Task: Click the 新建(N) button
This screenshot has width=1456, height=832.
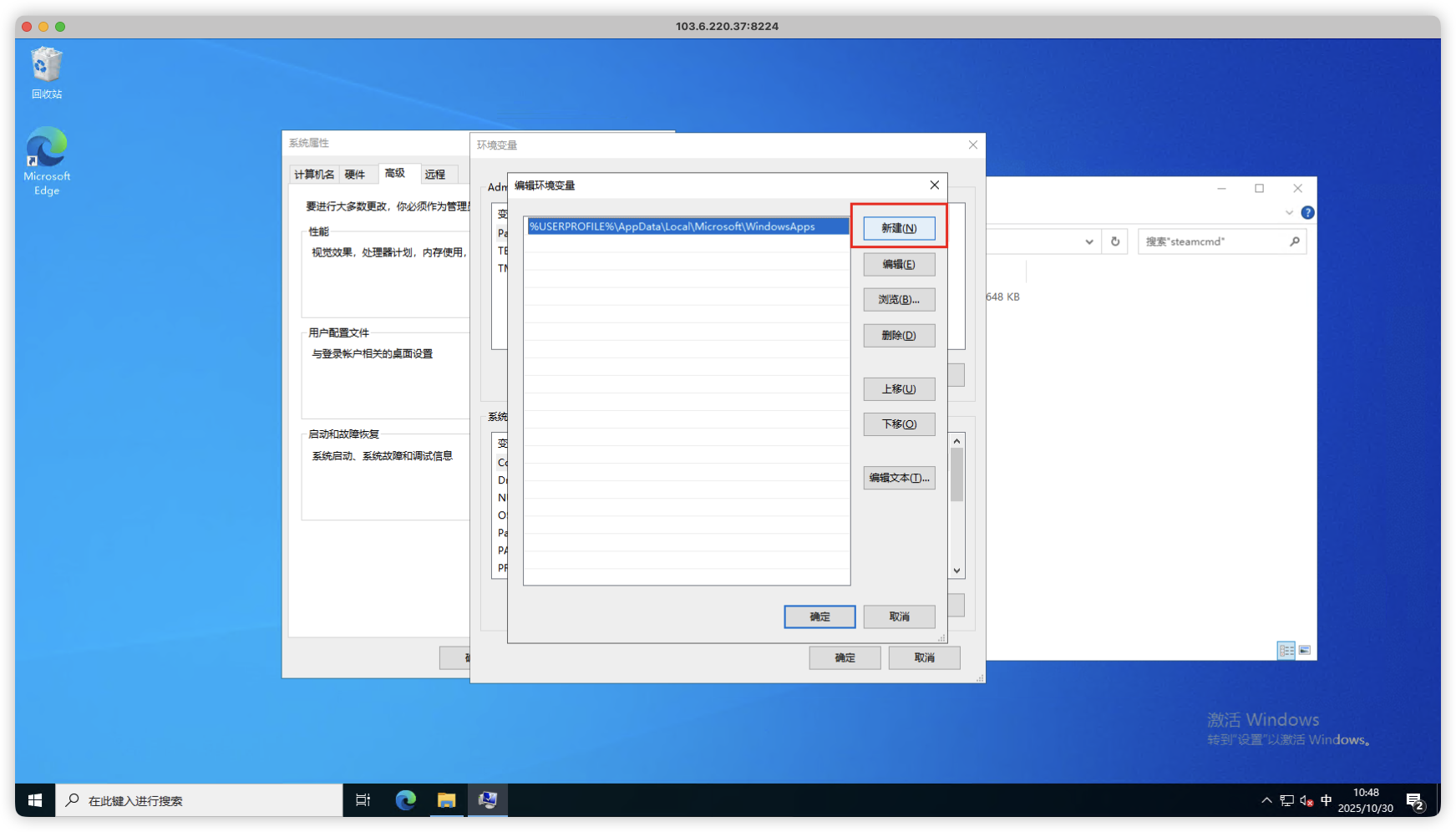Action: point(899,228)
